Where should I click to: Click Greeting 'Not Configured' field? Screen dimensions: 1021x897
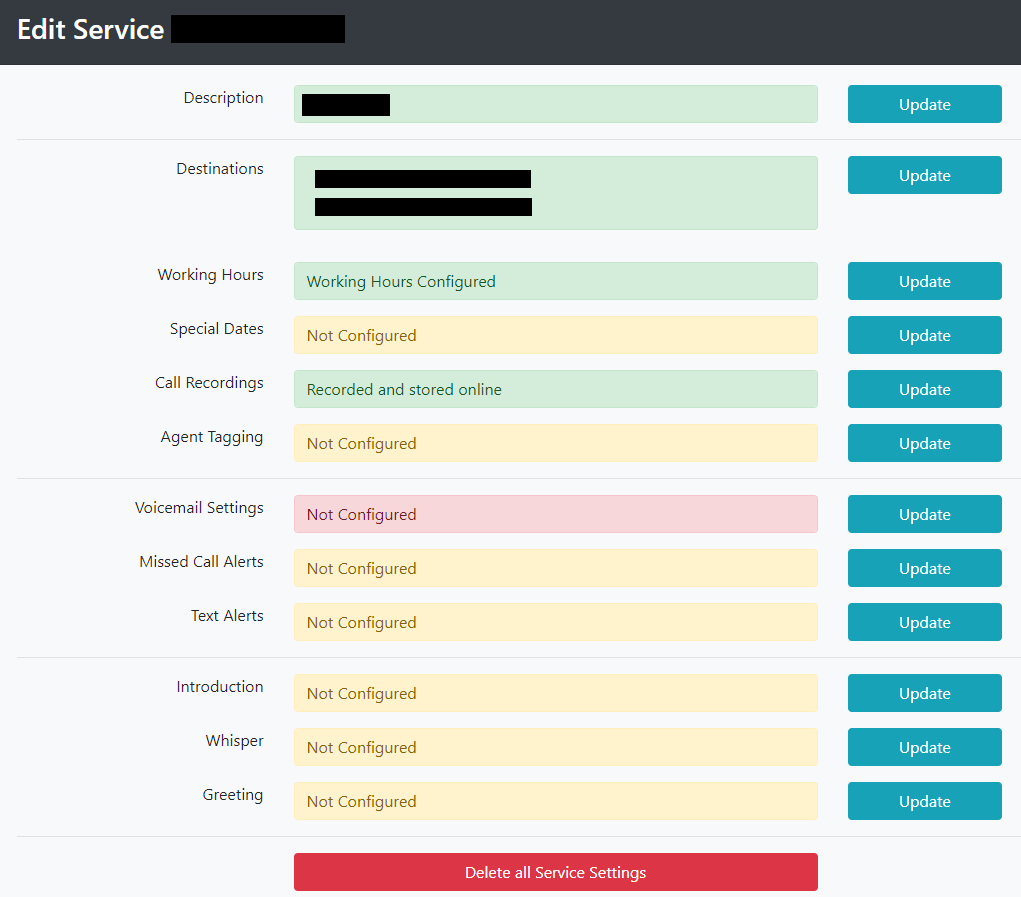[x=555, y=801]
